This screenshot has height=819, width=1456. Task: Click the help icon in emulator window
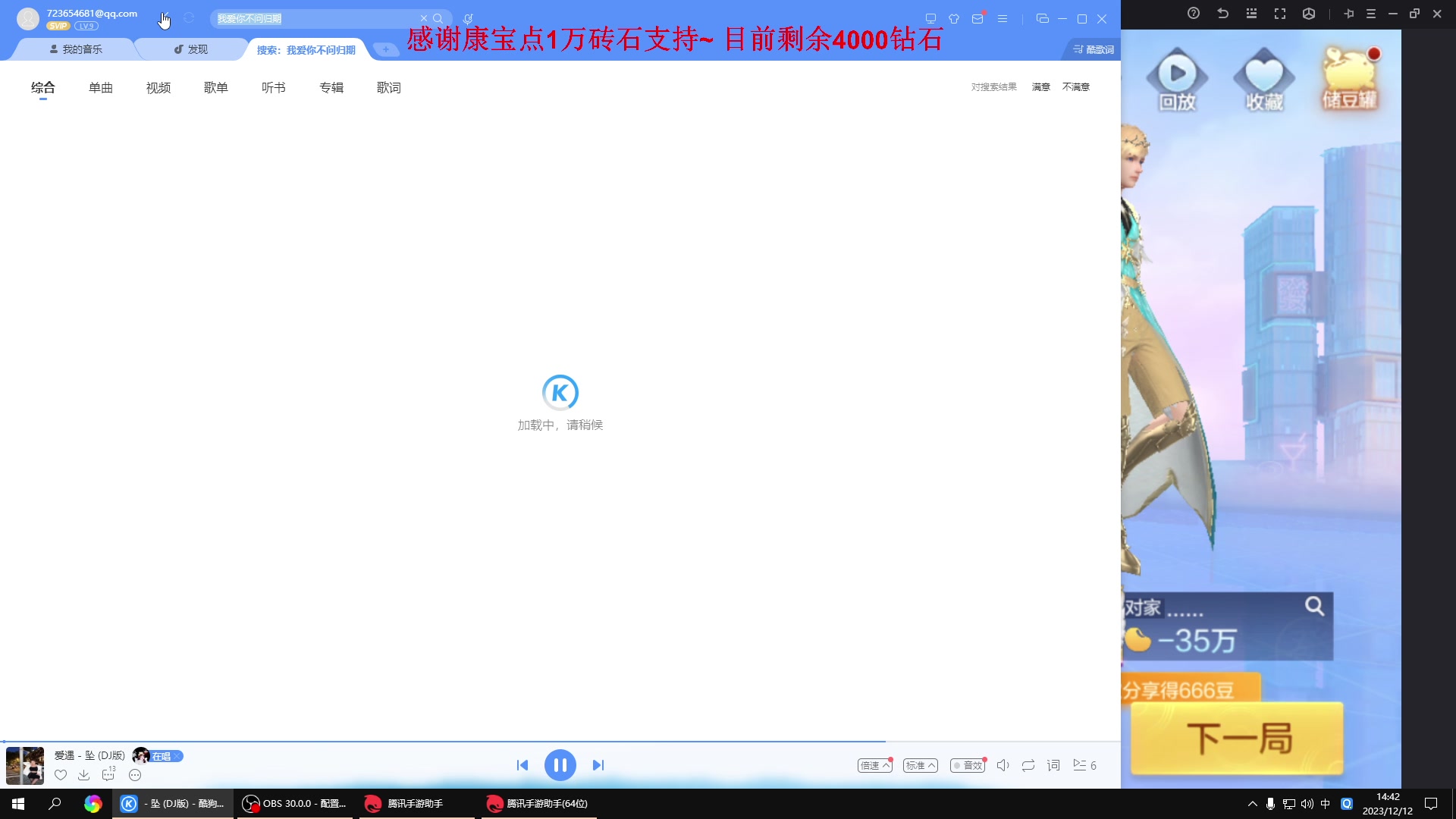click(1194, 14)
